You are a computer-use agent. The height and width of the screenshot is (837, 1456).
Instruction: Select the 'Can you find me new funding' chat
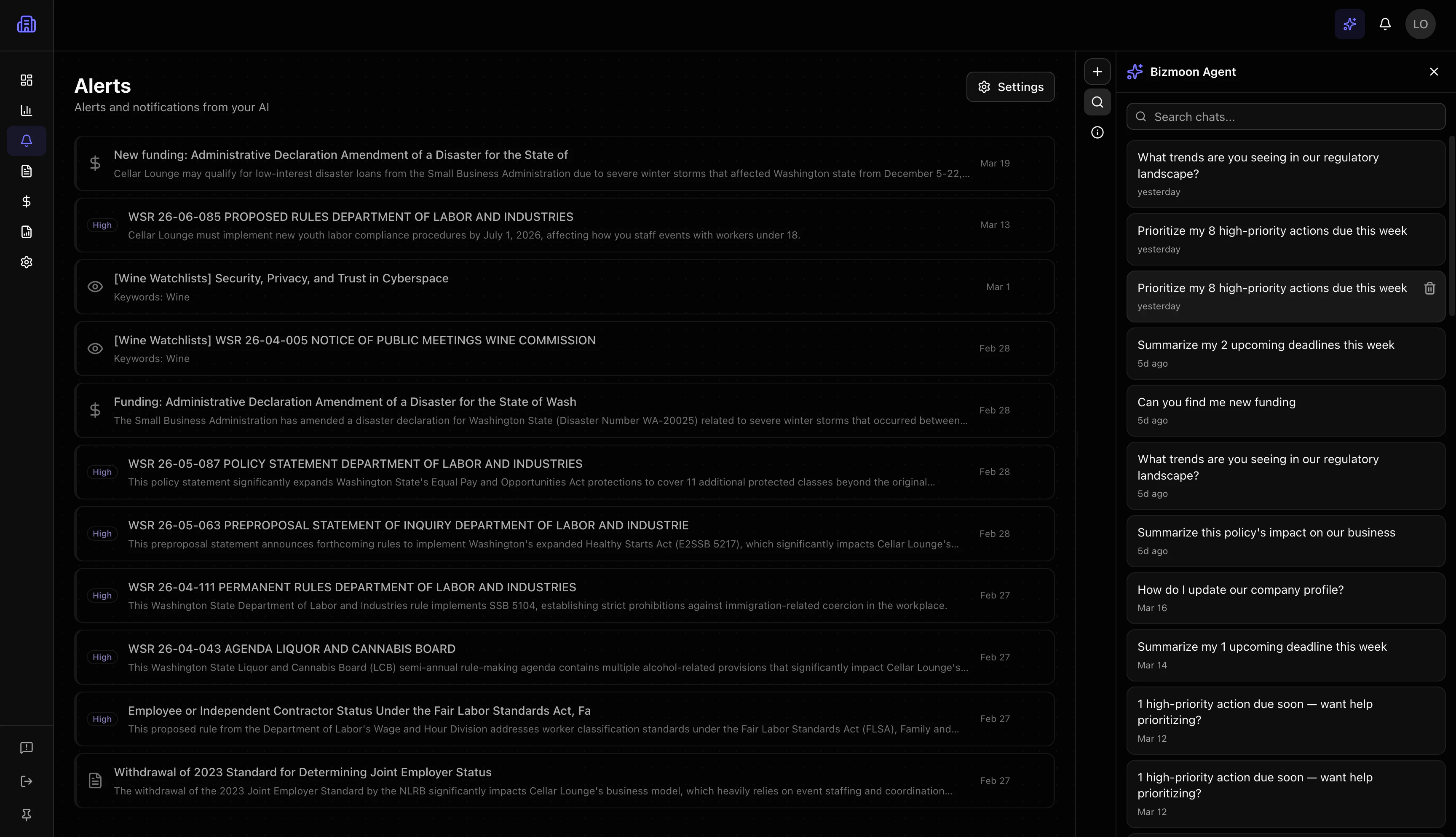[x=1216, y=402]
